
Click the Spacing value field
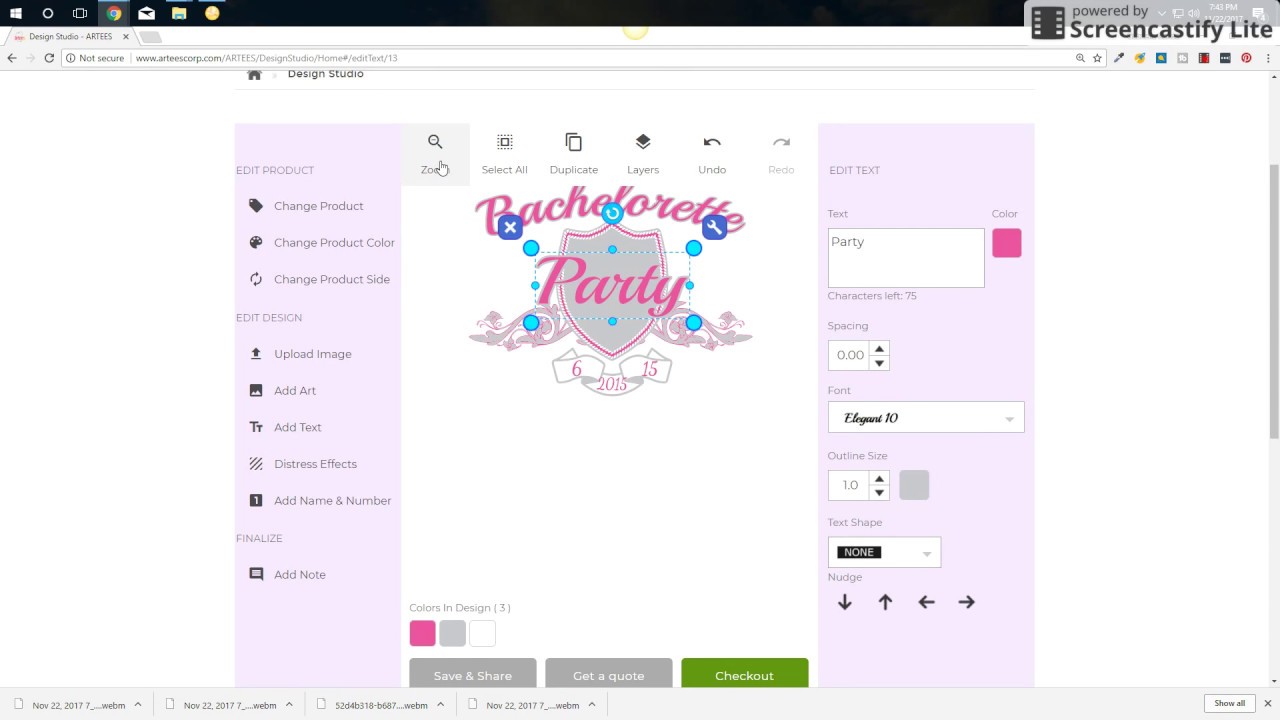tap(850, 355)
